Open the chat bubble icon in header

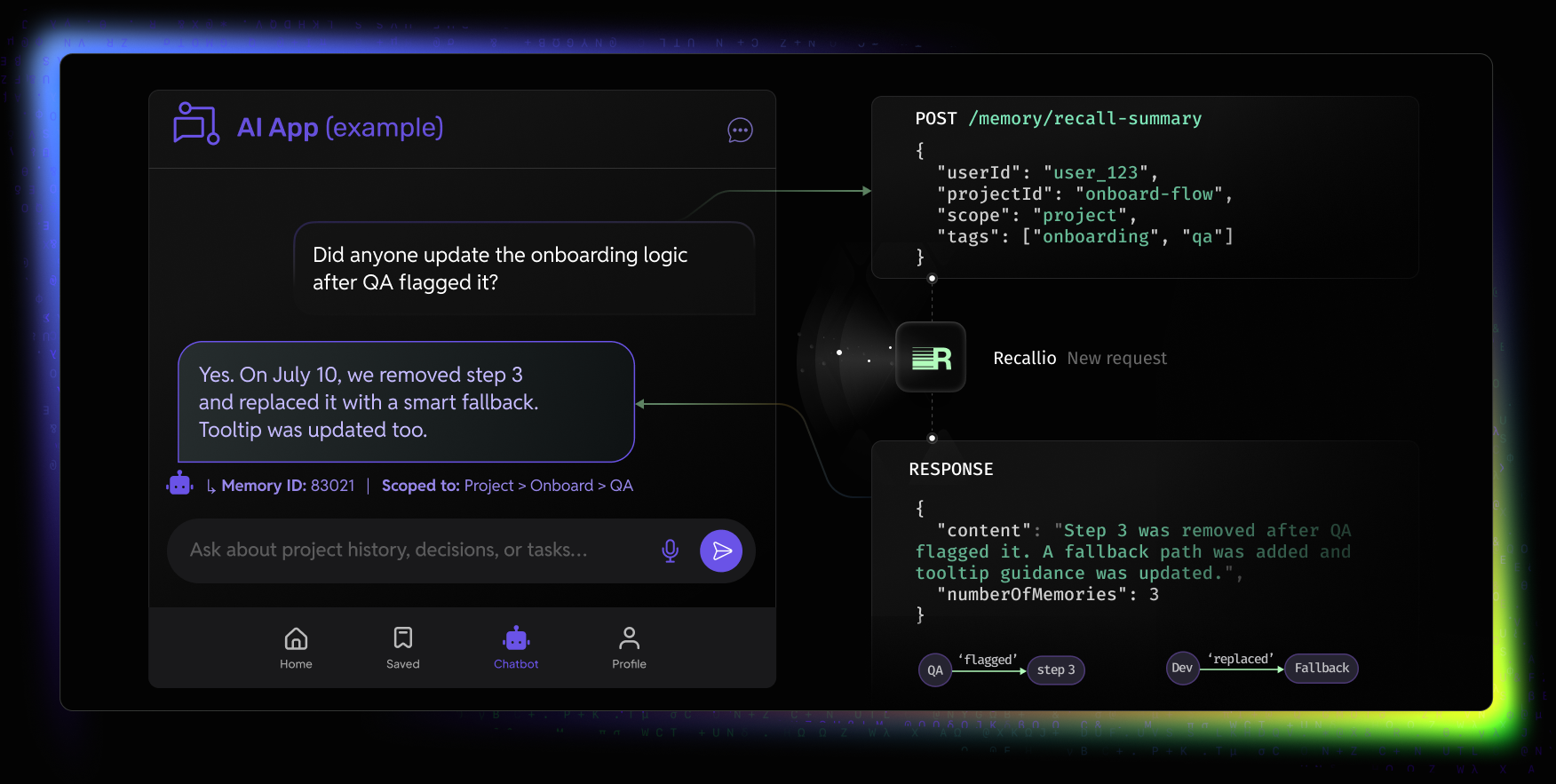[x=740, y=131]
